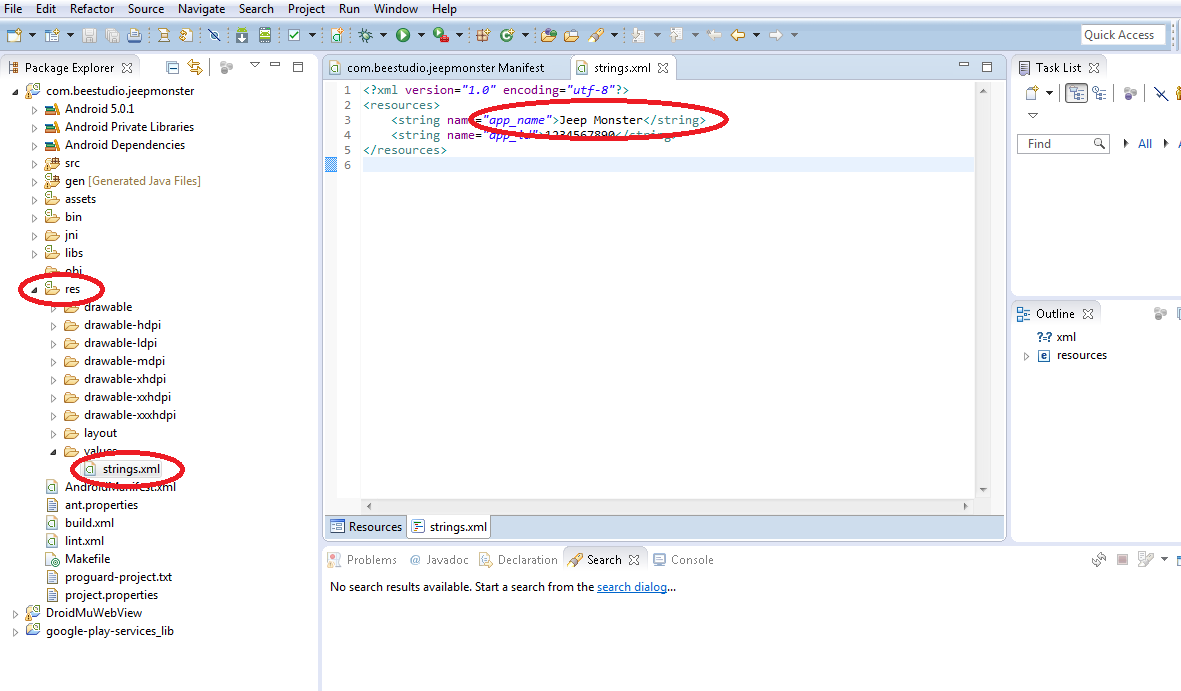The width and height of the screenshot is (1181, 691).
Task: Click the Print toolbar icon
Action: [x=134, y=34]
